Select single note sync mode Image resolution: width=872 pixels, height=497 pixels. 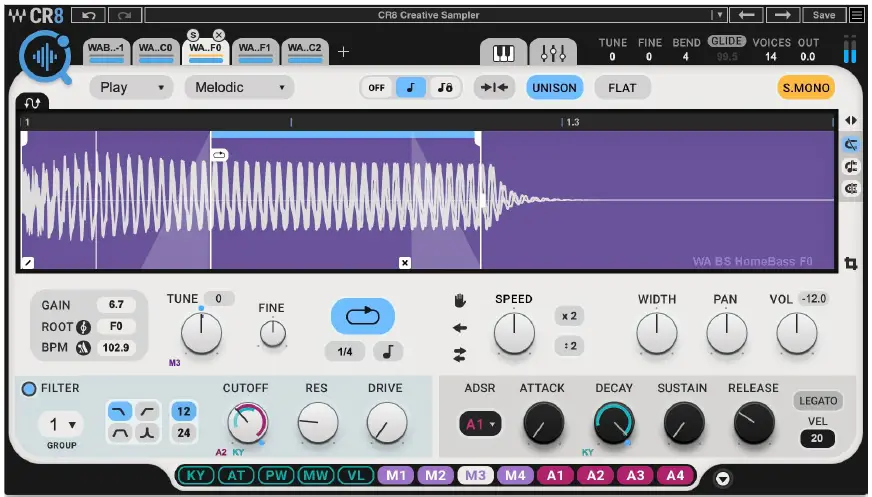pos(410,87)
